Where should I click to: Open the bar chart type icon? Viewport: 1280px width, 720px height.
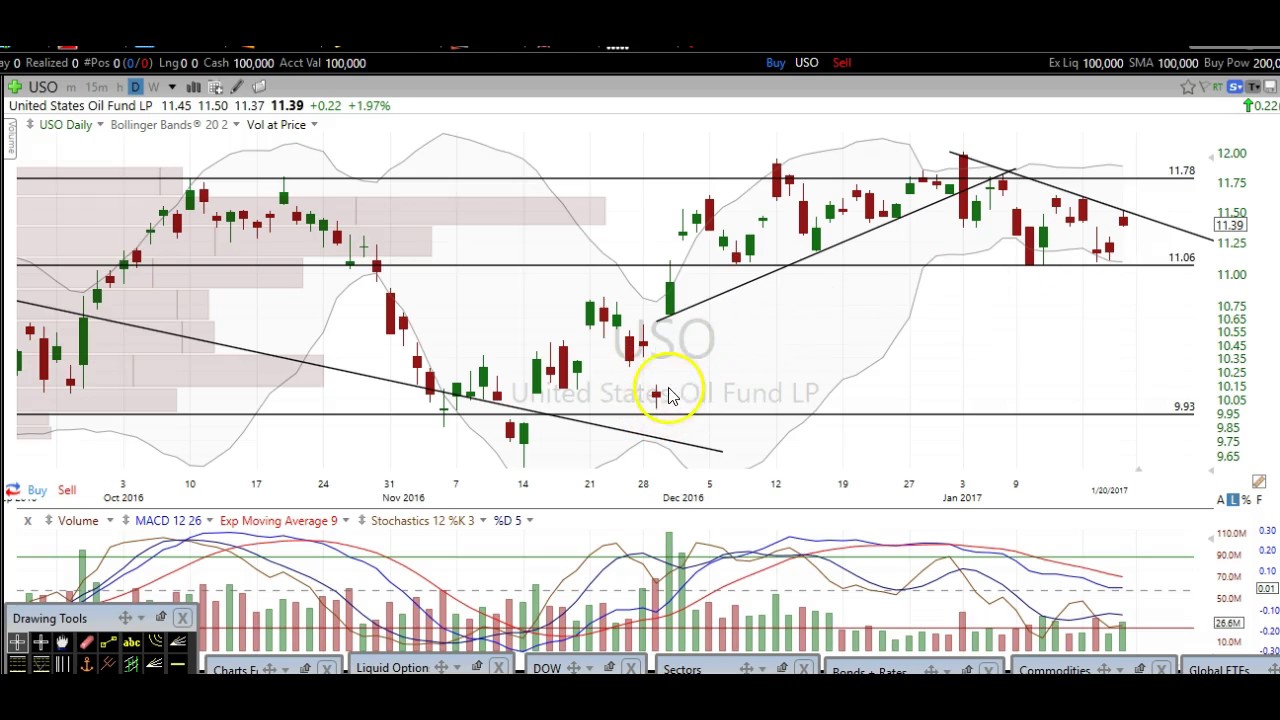click(x=193, y=87)
